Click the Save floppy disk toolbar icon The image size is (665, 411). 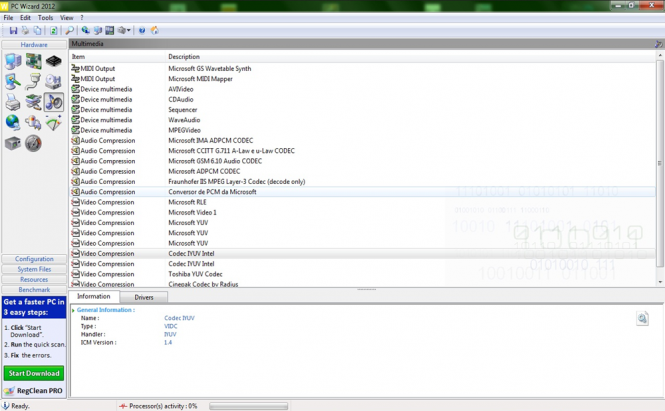click(x=13, y=30)
